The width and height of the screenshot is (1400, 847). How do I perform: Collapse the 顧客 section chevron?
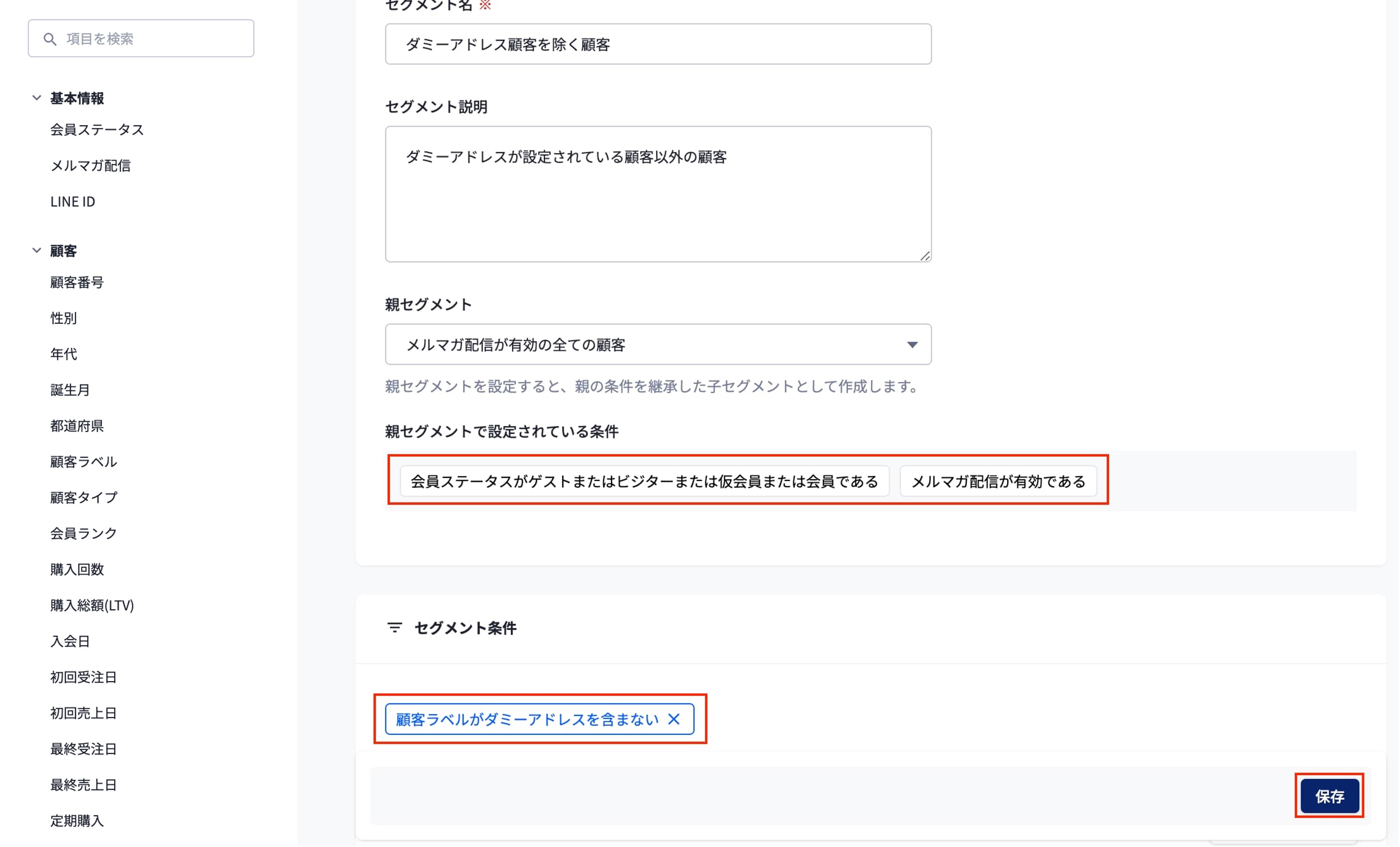click(x=37, y=251)
